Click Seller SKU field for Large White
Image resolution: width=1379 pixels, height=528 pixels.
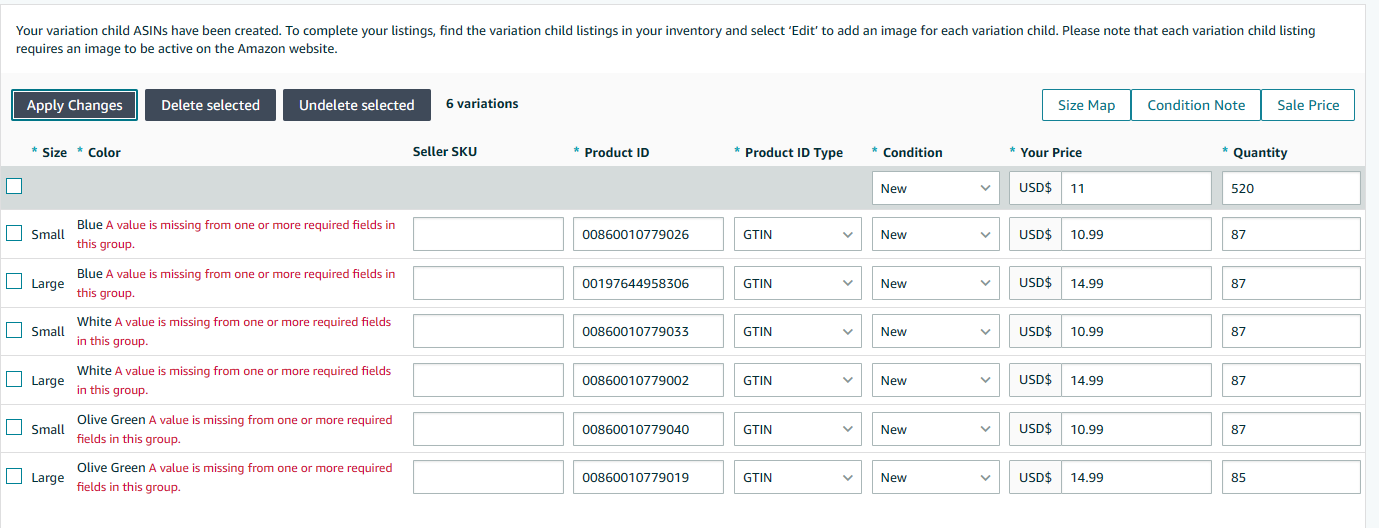pos(488,380)
